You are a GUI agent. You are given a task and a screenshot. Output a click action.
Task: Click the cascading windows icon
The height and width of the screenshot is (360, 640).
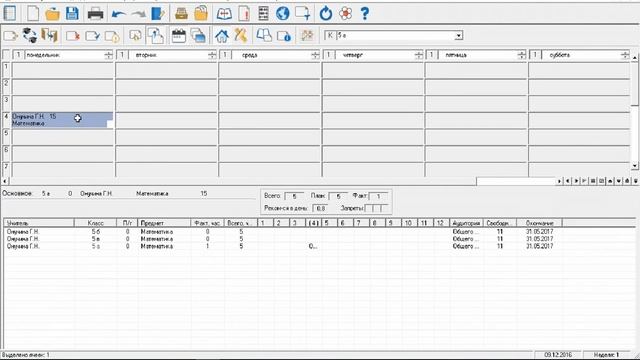coord(198,36)
